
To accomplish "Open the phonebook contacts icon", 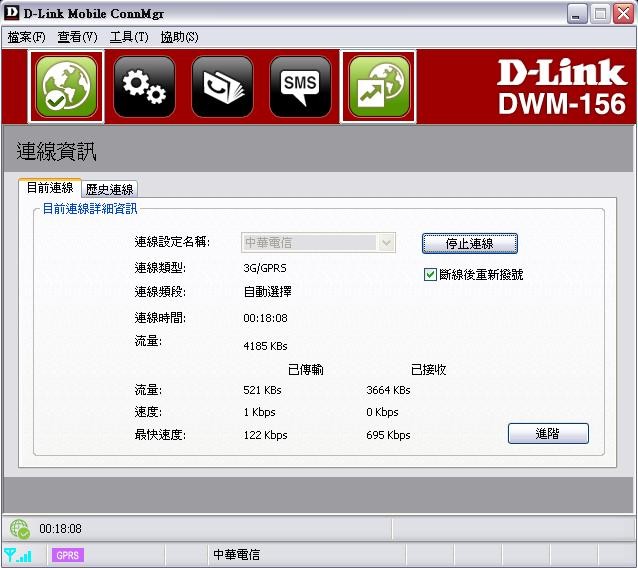I will tap(223, 87).
